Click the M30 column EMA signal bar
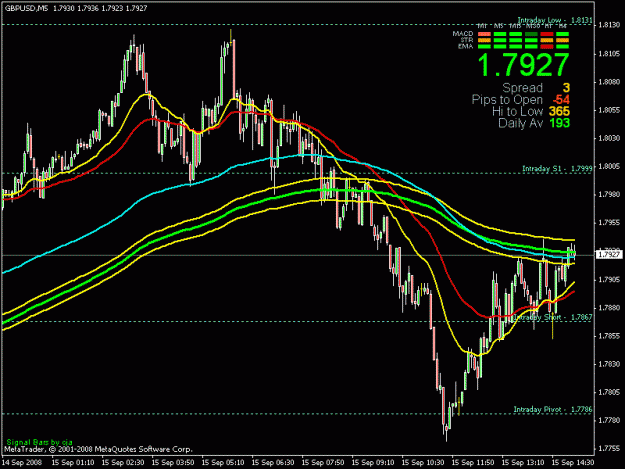Screen dimensions: 625x469 531,46
